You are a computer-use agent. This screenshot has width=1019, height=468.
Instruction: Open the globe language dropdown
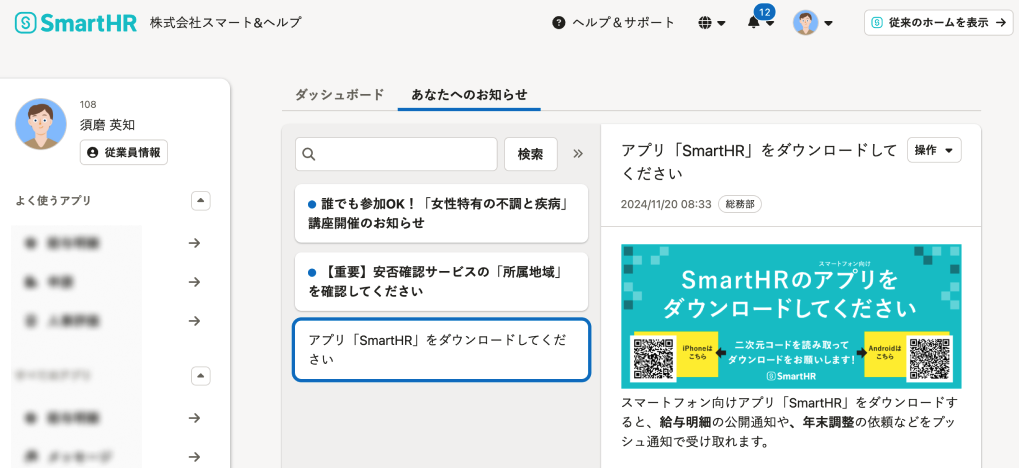[712, 23]
